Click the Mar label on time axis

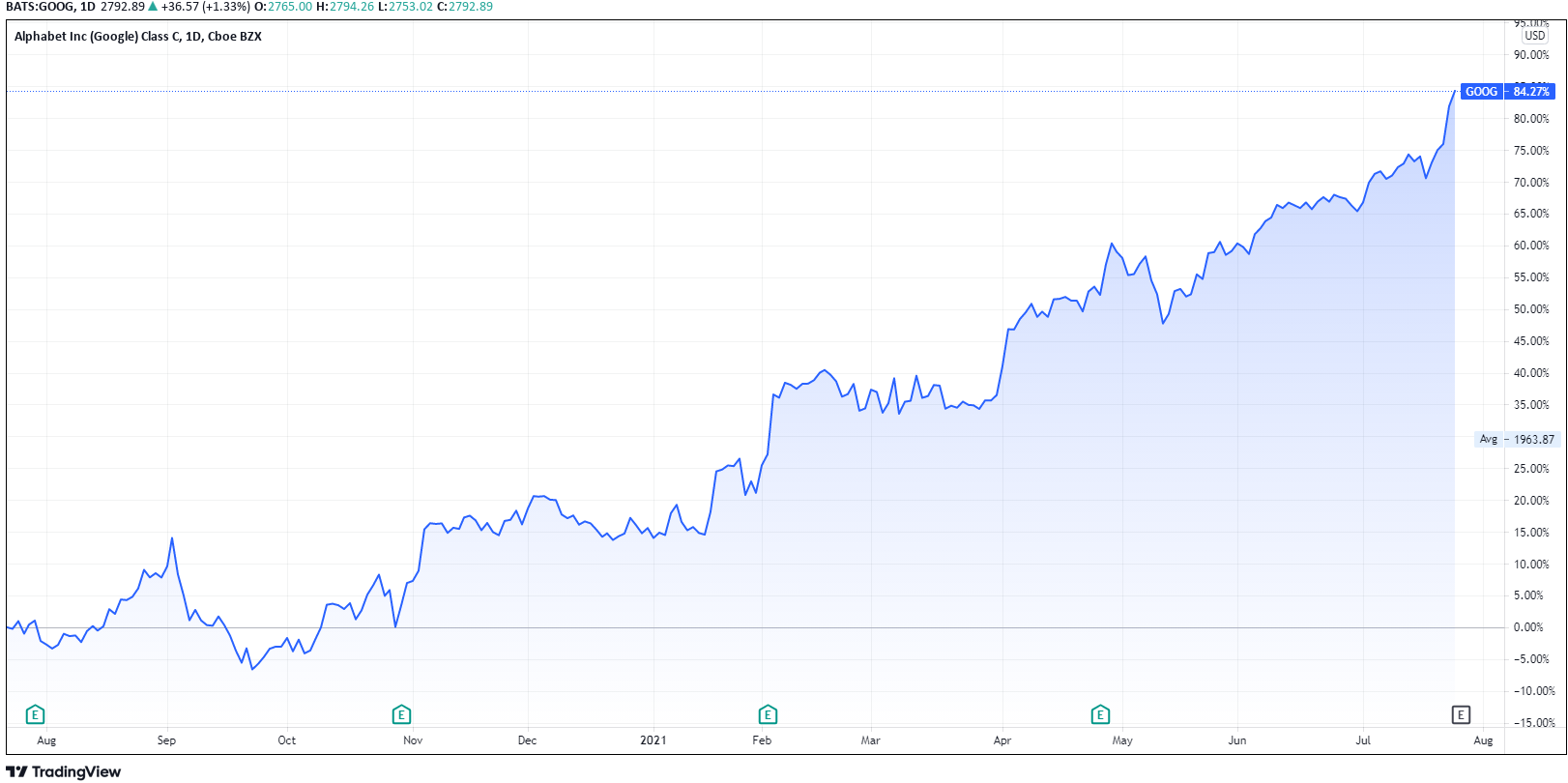click(x=871, y=740)
